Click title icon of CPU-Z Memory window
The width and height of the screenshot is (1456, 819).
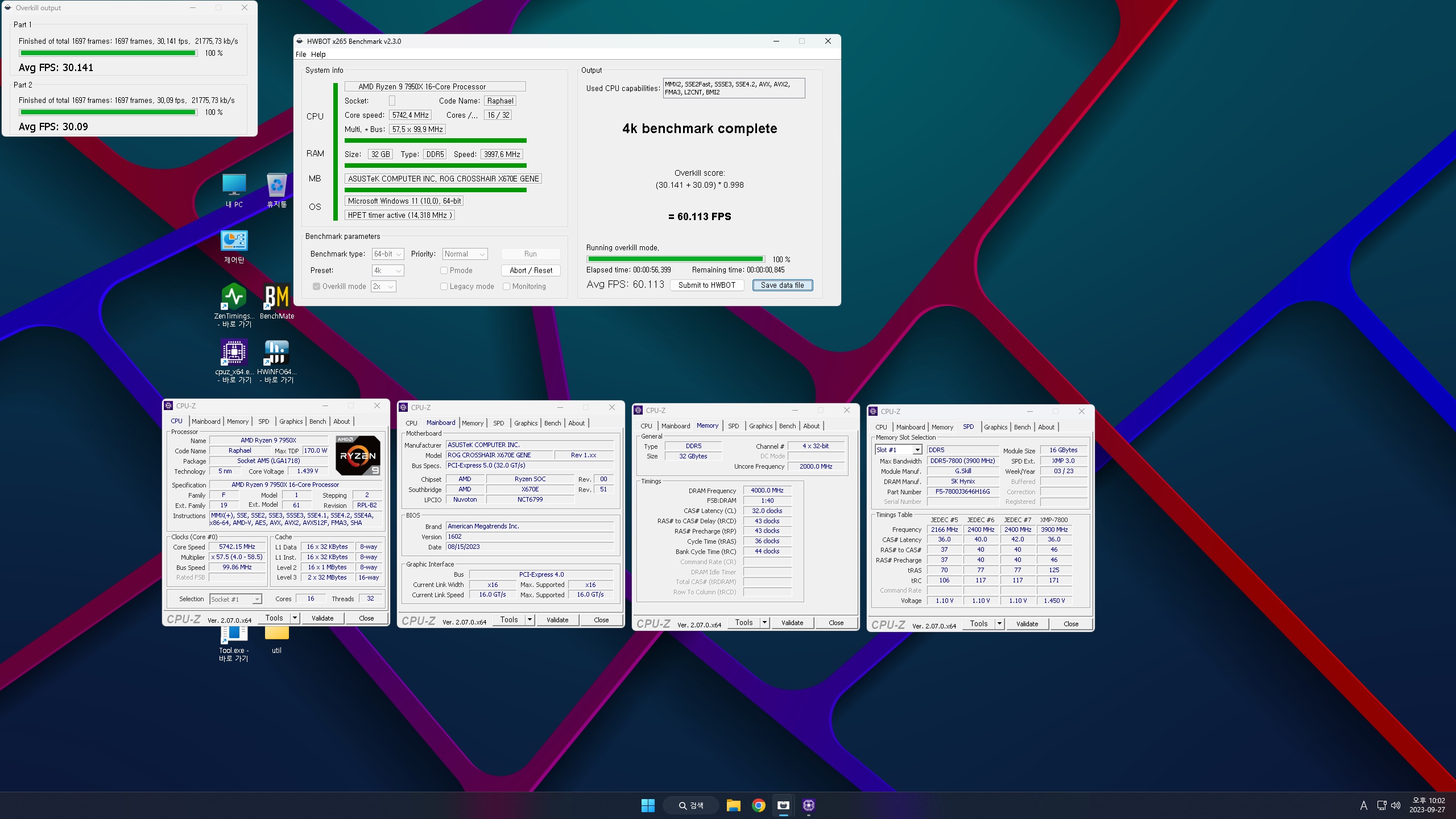[638, 410]
